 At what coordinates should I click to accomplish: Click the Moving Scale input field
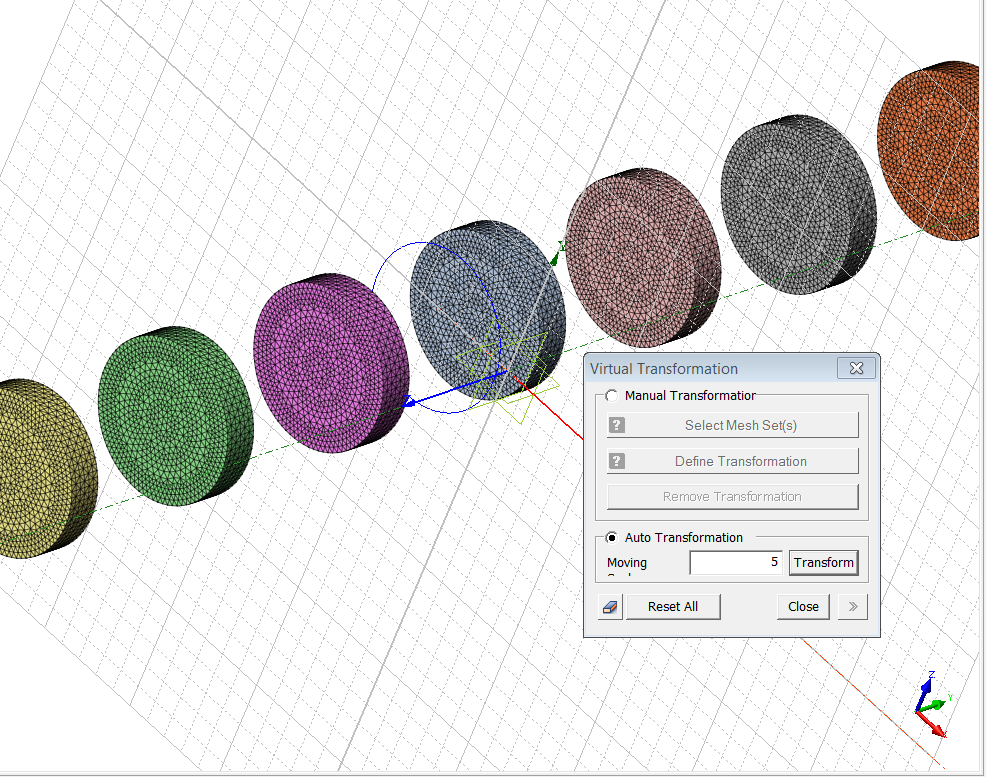[x=736, y=563]
